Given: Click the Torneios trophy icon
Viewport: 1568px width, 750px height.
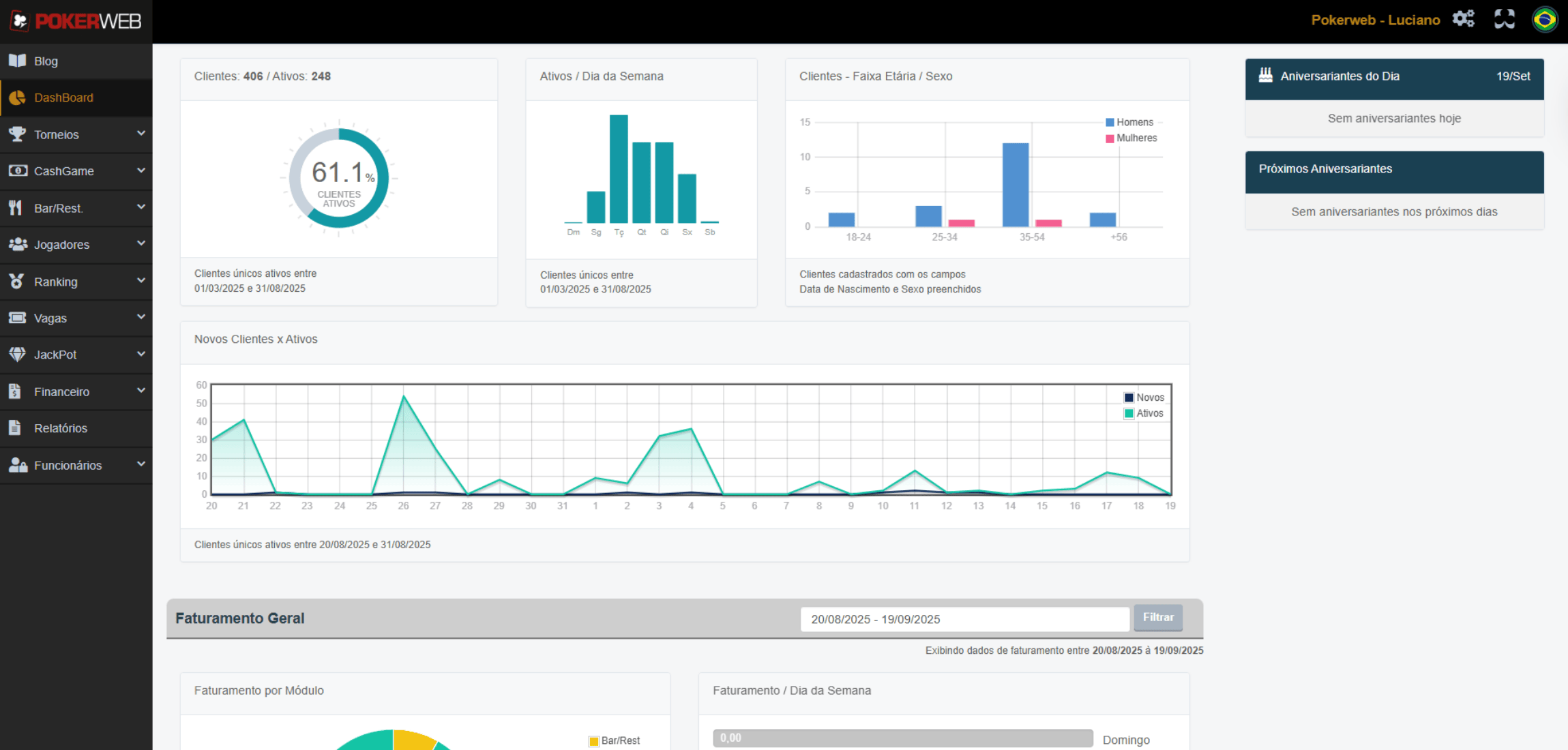Looking at the screenshot, I should point(17,134).
